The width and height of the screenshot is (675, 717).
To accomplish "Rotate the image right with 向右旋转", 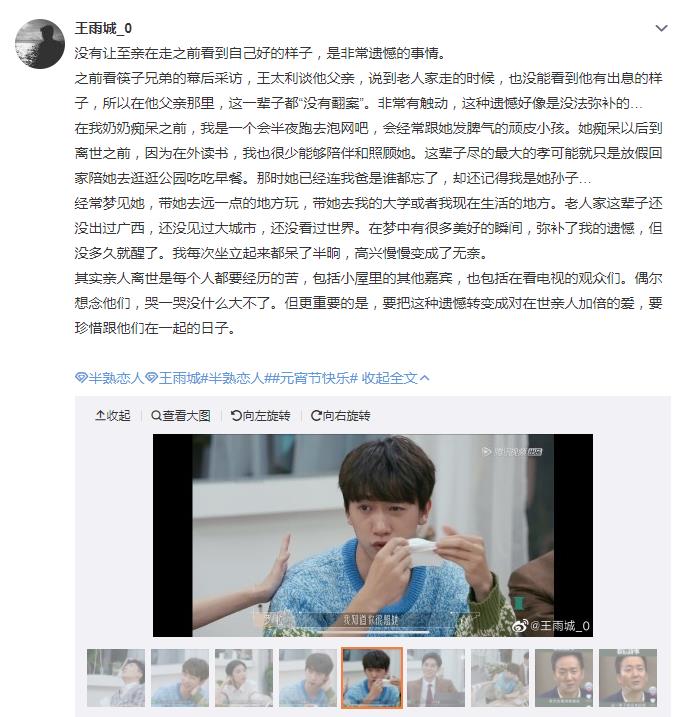I will [x=341, y=416].
